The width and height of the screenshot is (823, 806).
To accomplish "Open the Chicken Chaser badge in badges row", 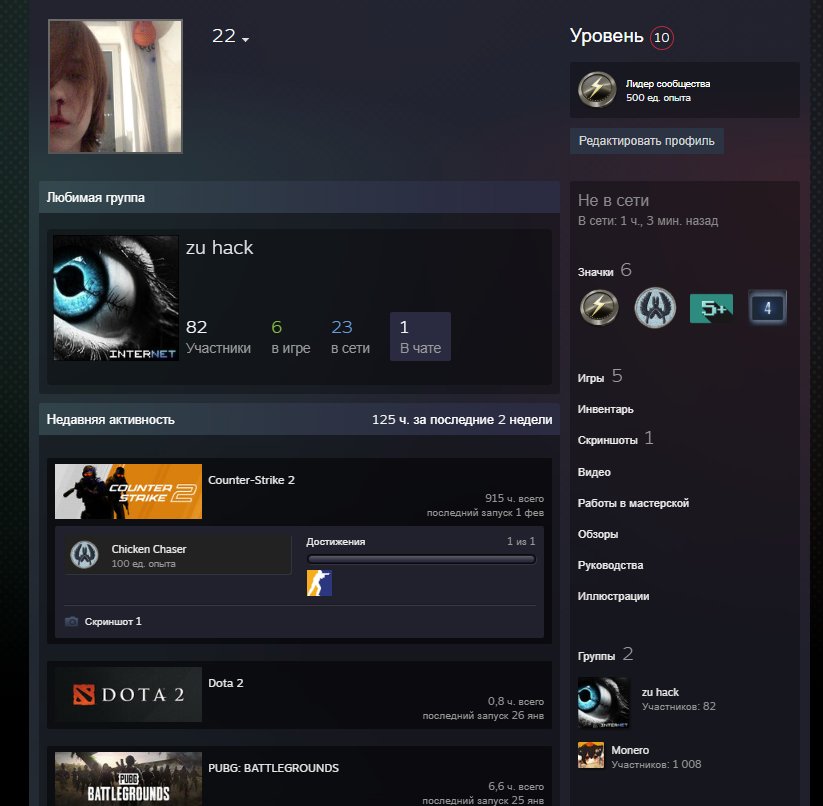I will click(655, 307).
